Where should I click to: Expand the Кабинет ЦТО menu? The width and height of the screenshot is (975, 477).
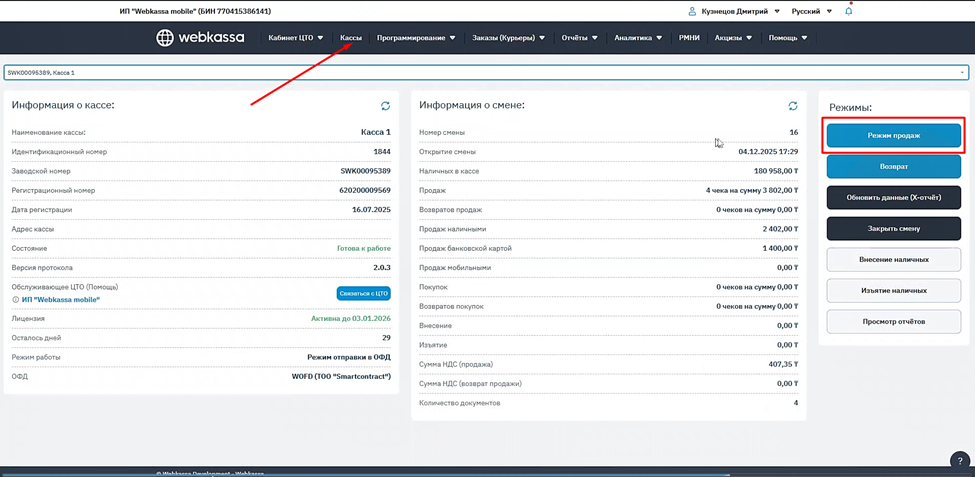[296, 38]
